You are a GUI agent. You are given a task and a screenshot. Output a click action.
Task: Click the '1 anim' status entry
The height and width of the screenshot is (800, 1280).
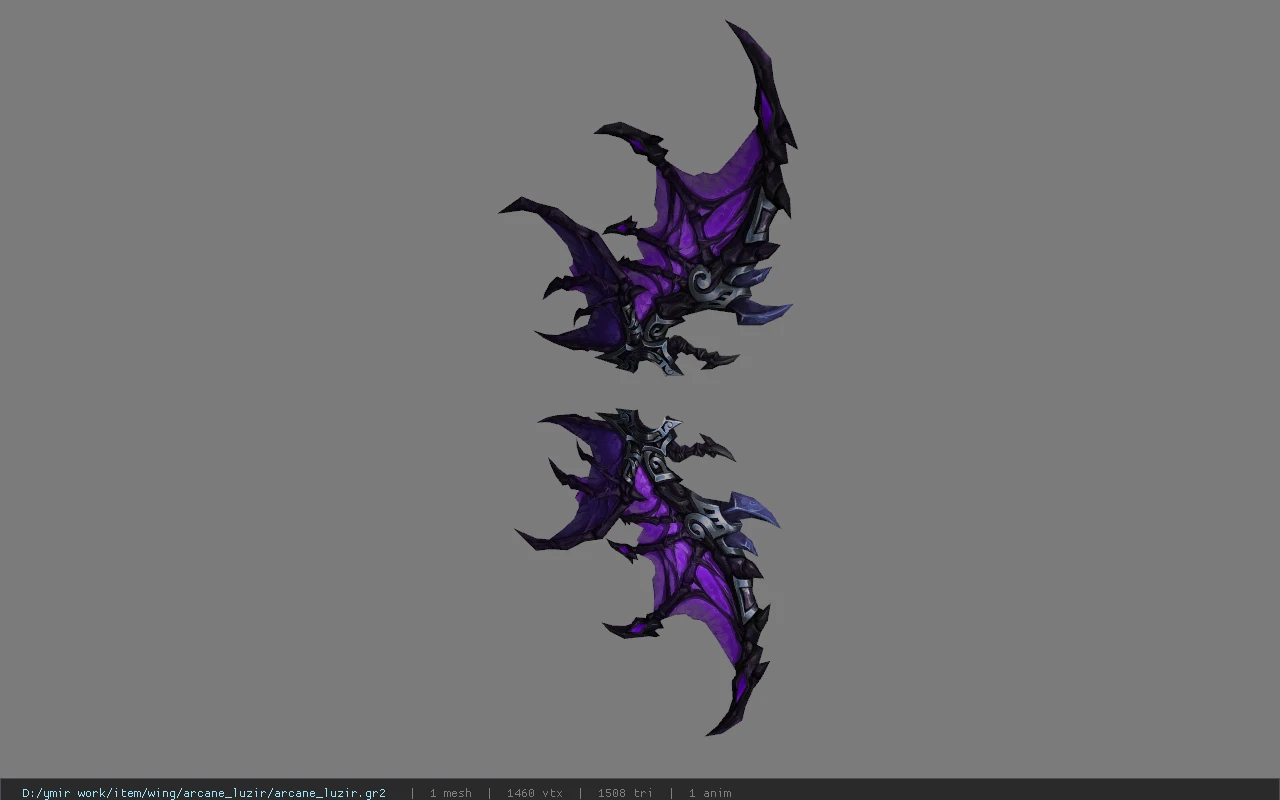tap(710, 793)
